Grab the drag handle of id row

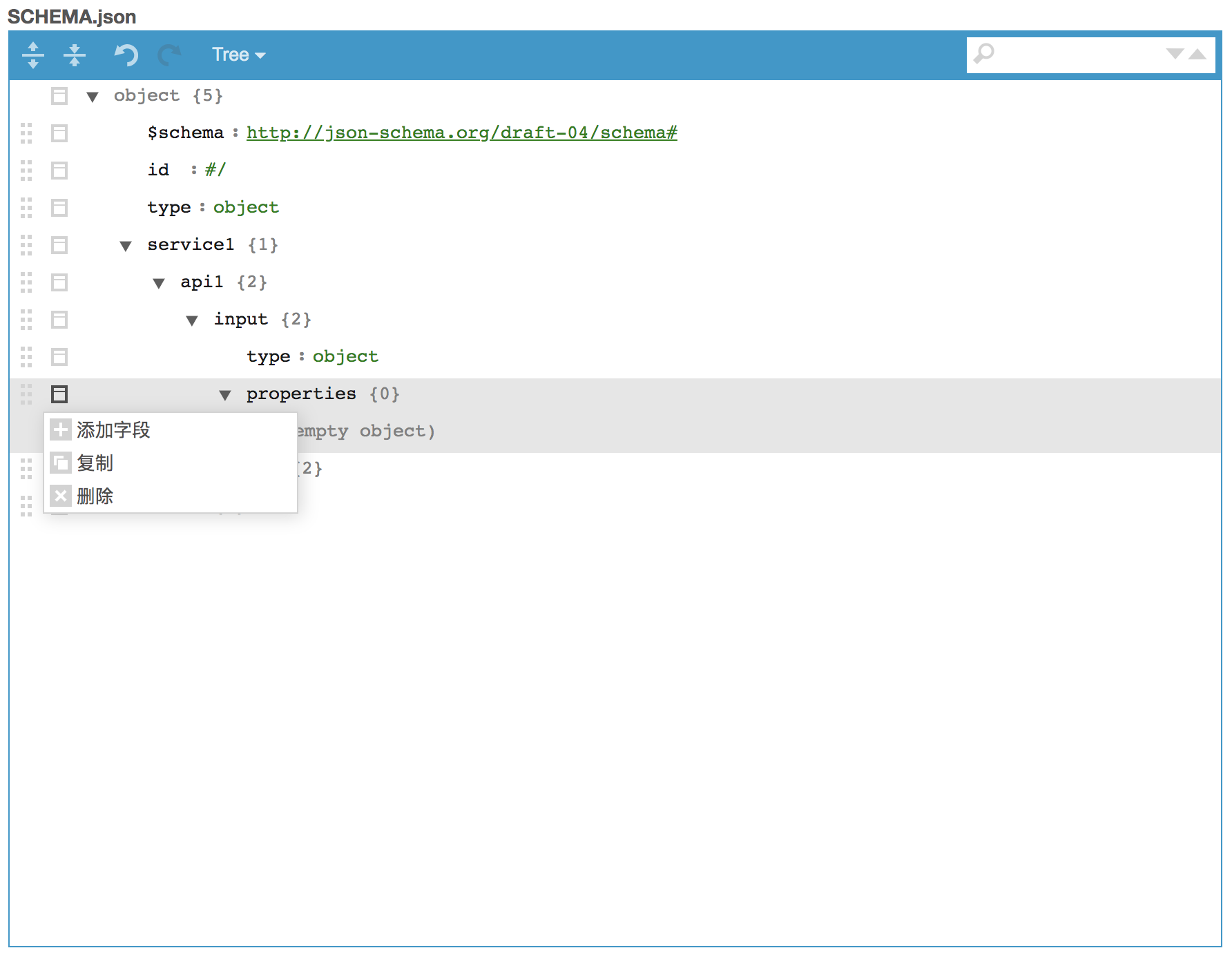(x=26, y=171)
